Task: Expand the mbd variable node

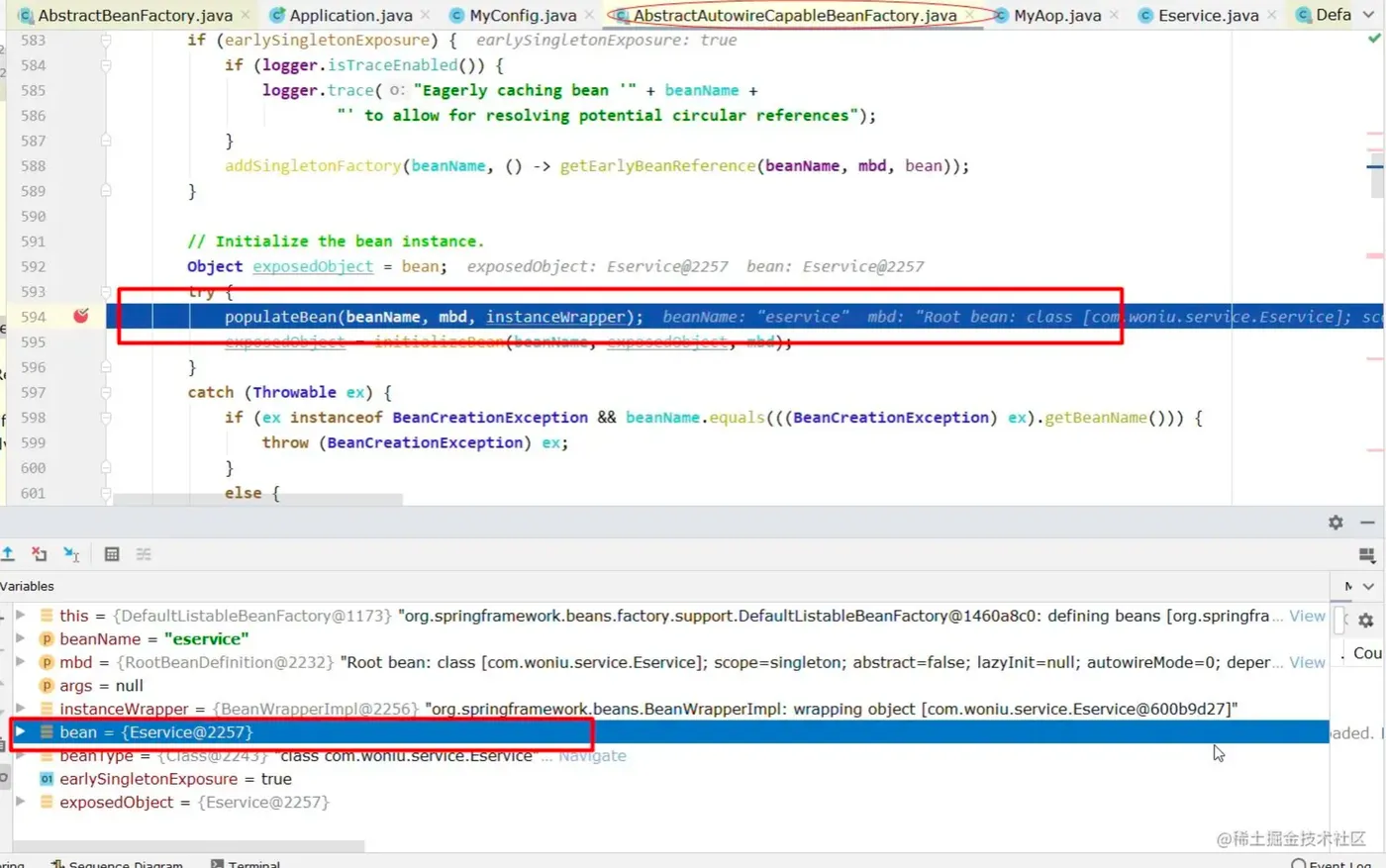Action: [x=20, y=662]
